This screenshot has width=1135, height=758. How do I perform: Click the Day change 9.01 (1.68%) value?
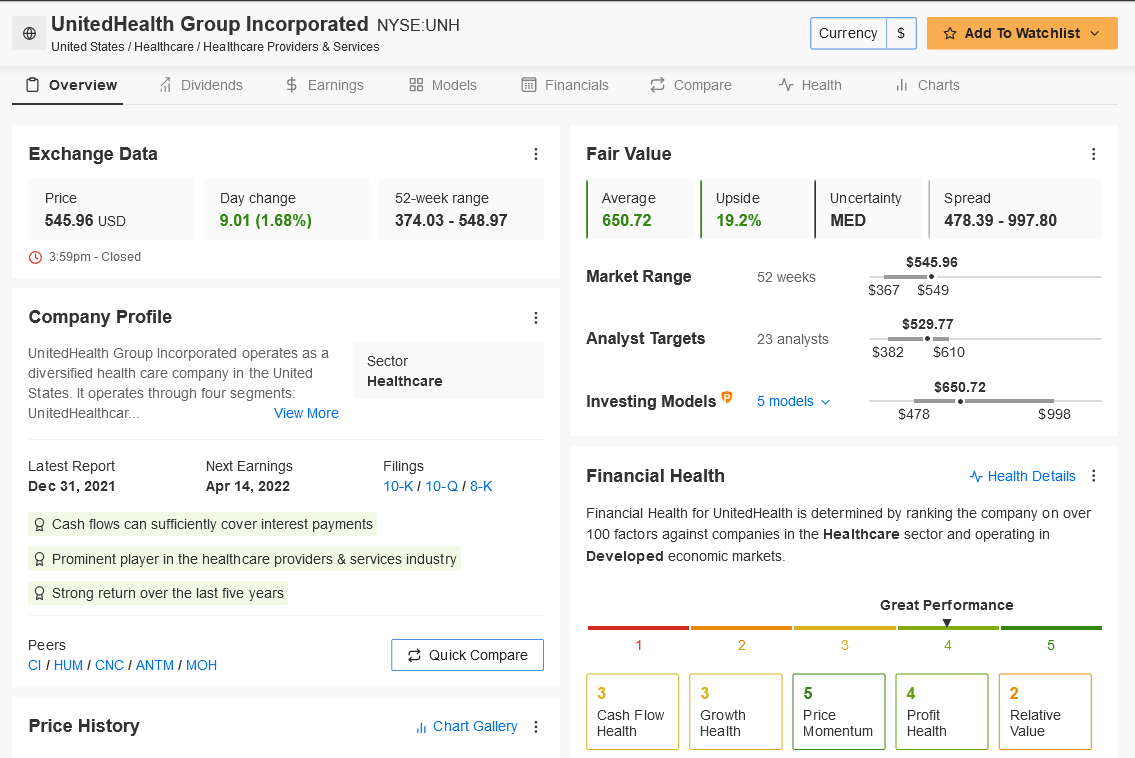coord(266,221)
